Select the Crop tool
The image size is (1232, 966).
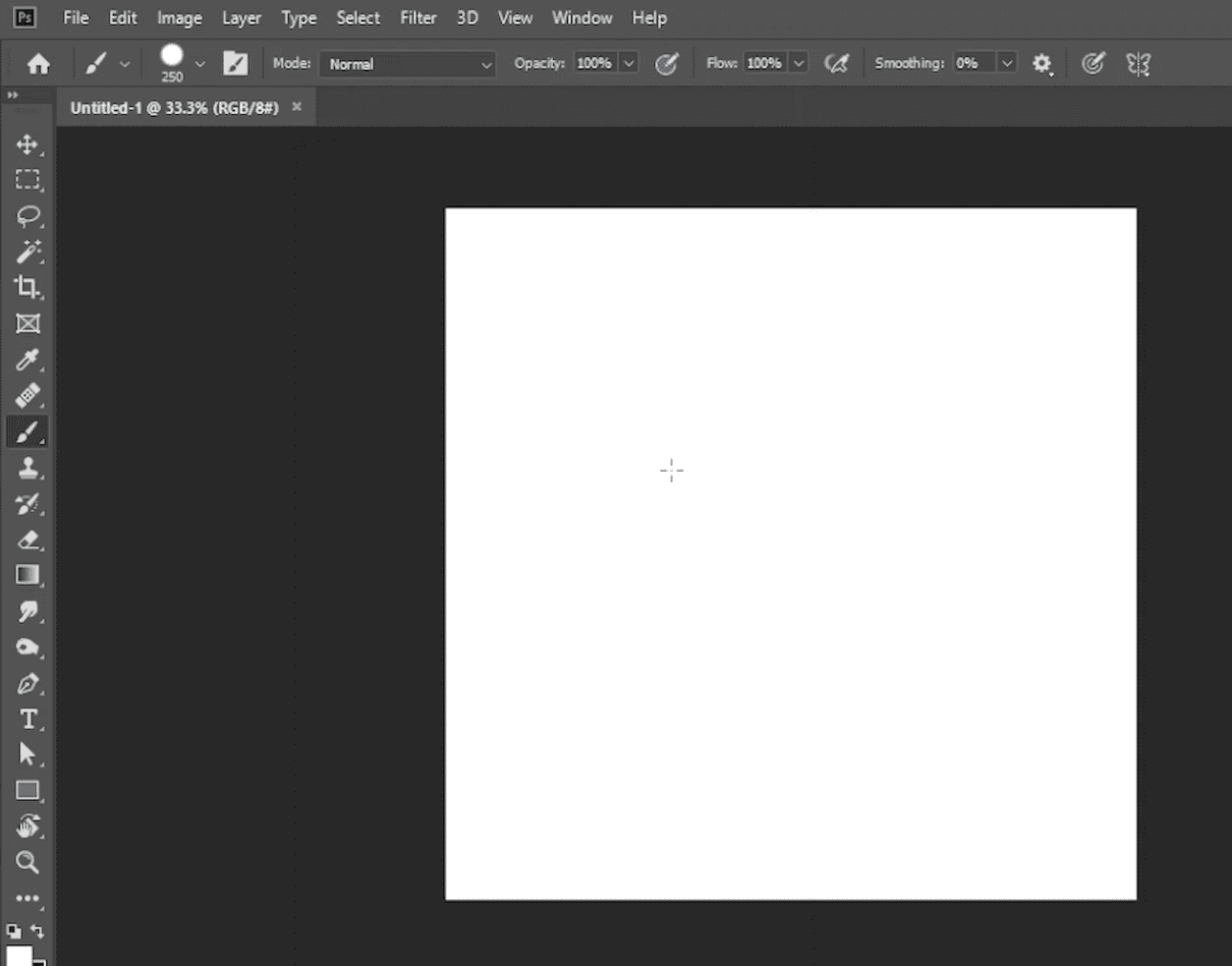pyautogui.click(x=27, y=287)
